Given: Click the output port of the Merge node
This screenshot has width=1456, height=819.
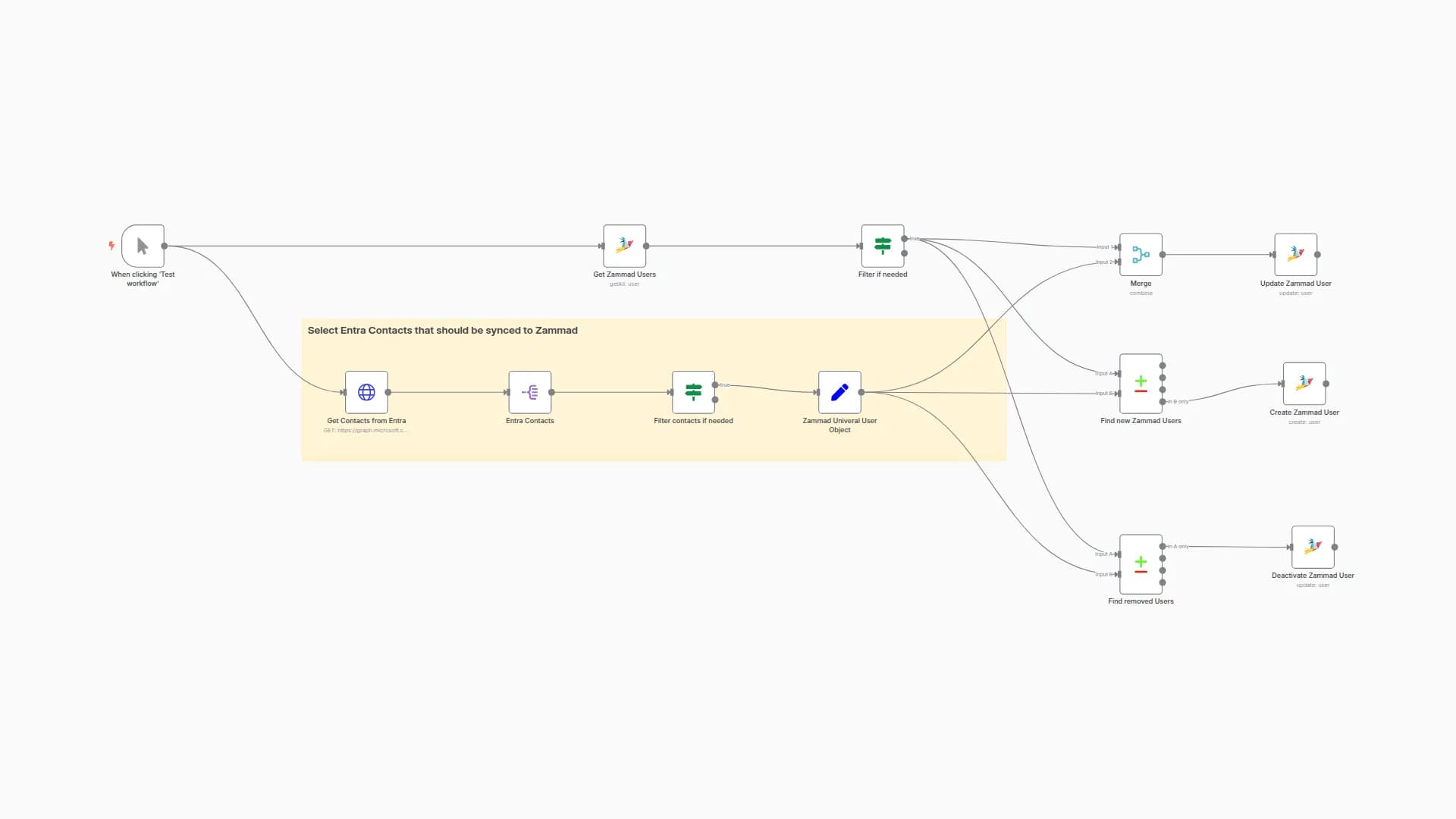Looking at the screenshot, I should coord(1163,255).
